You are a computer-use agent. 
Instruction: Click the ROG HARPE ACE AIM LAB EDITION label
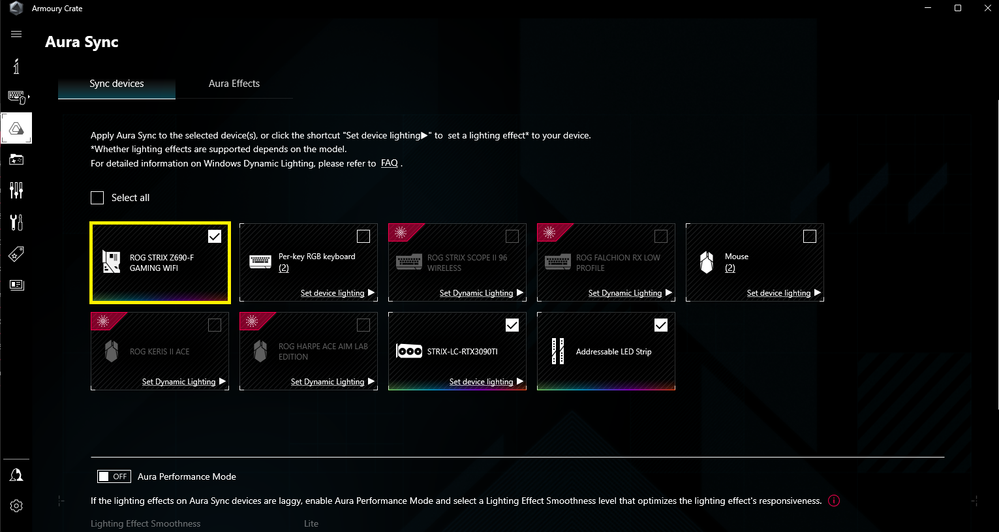click(x=323, y=352)
